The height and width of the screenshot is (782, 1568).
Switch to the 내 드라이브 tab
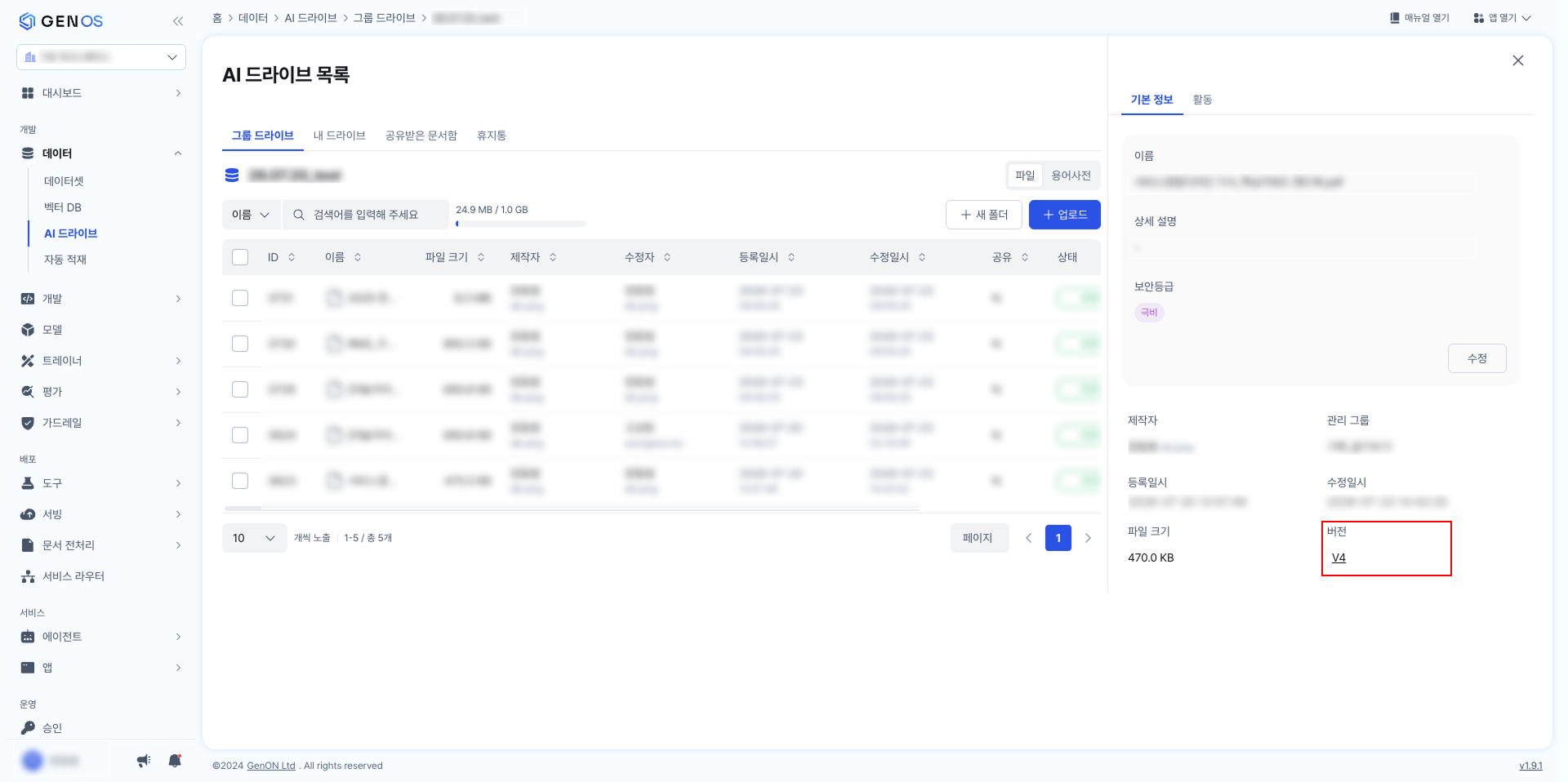340,136
